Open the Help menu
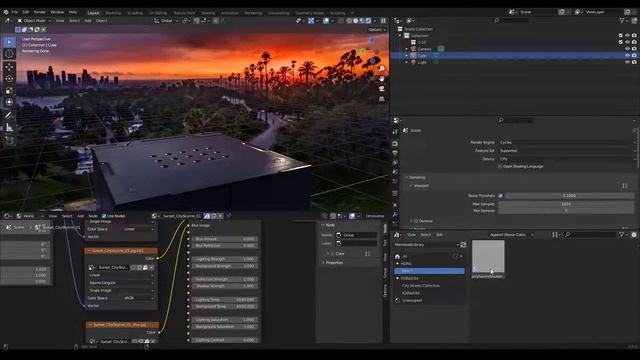 point(73,12)
